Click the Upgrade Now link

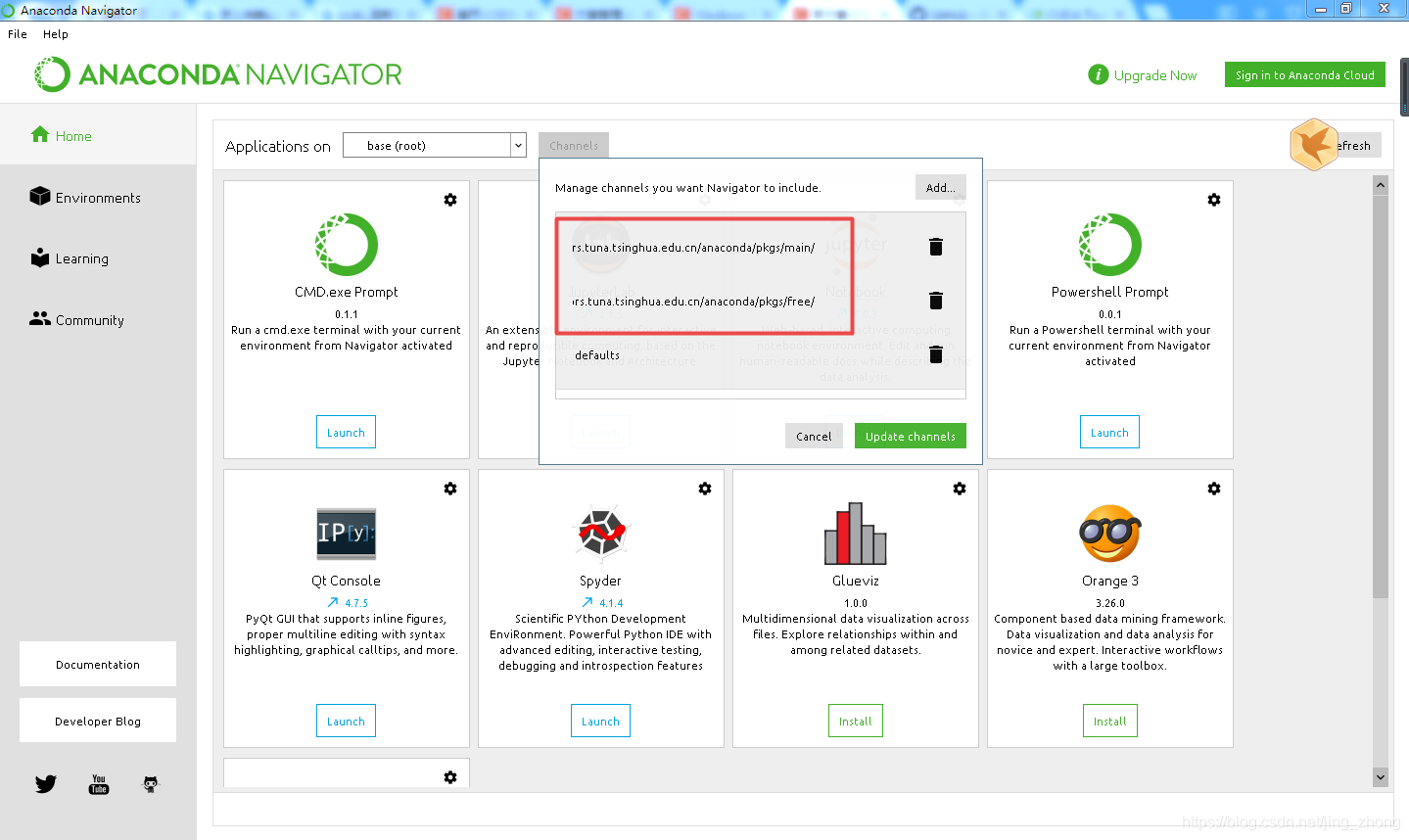[x=1155, y=75]
